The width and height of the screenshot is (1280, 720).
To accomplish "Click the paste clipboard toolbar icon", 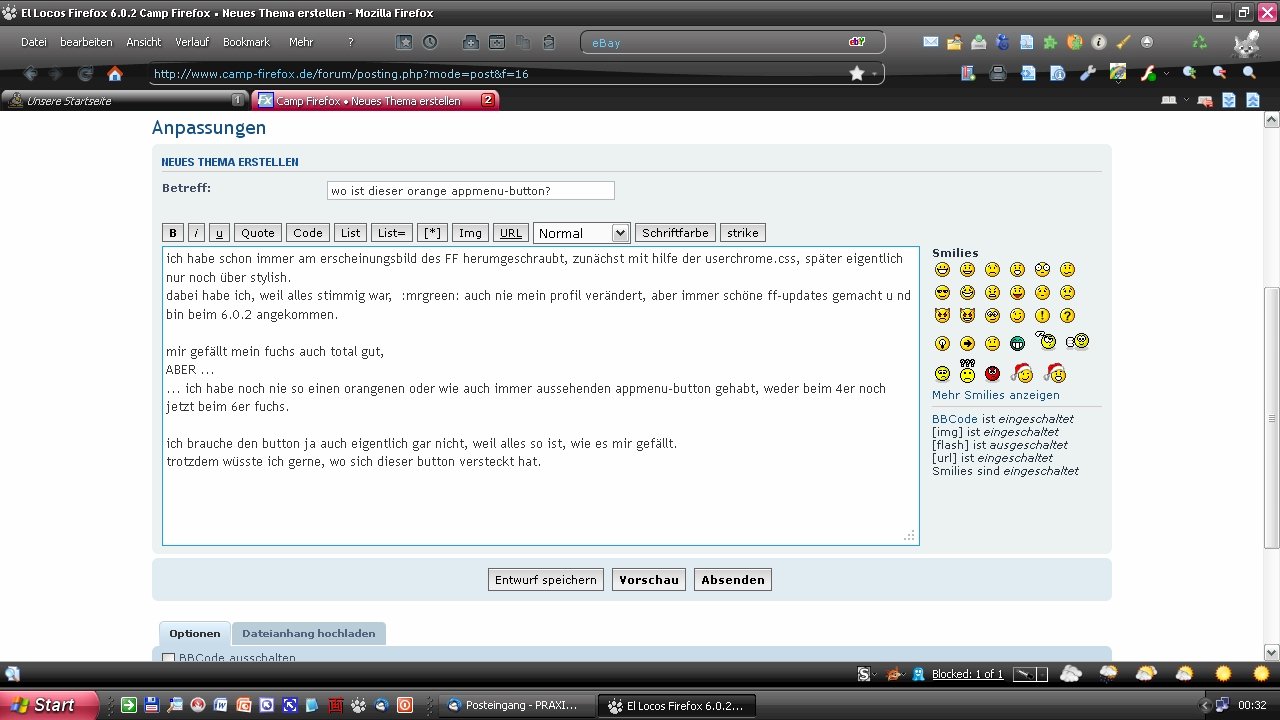I will pyautogui.click(x=548, y=42).
